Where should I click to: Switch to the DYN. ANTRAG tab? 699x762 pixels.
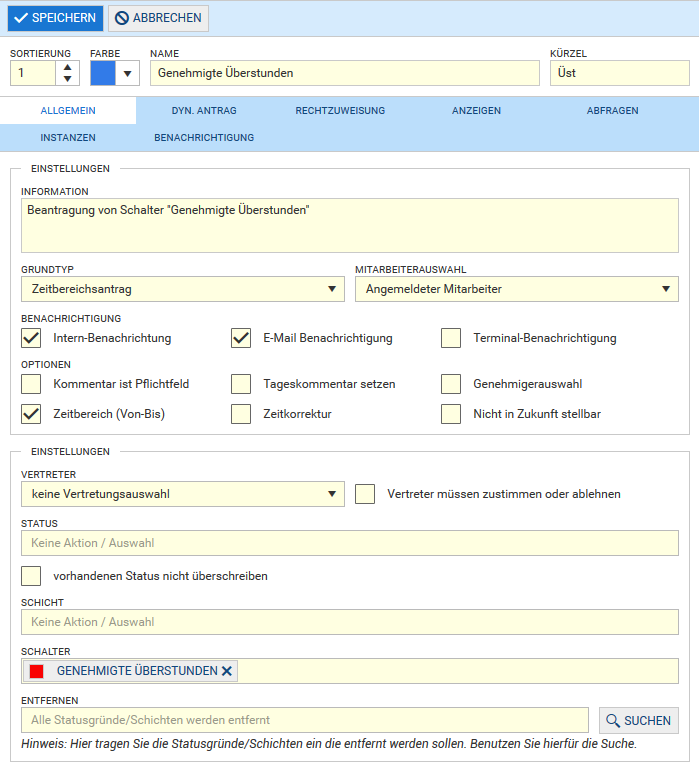click(x=204, y=110)
